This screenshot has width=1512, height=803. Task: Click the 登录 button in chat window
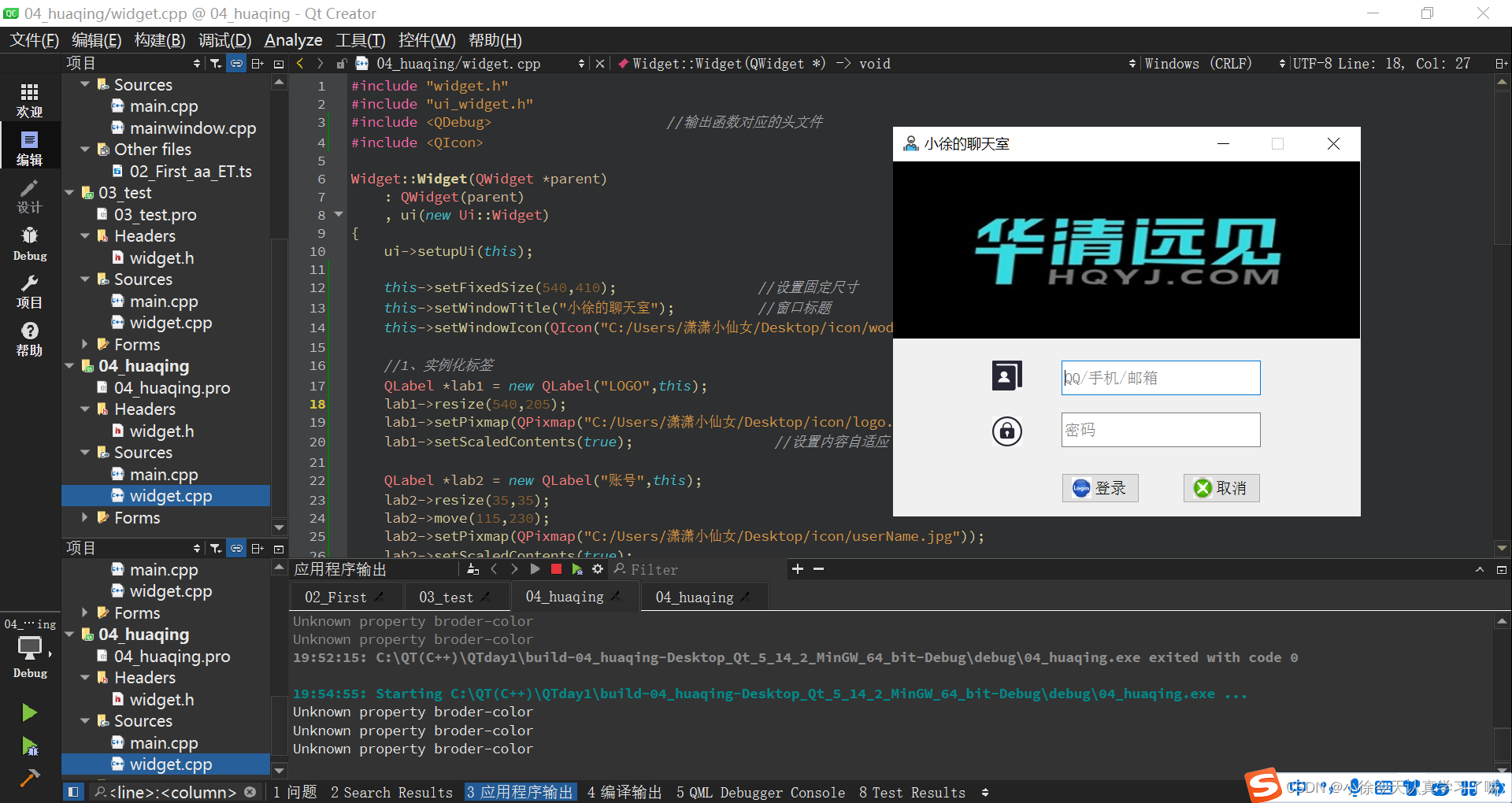point(1100,488)
